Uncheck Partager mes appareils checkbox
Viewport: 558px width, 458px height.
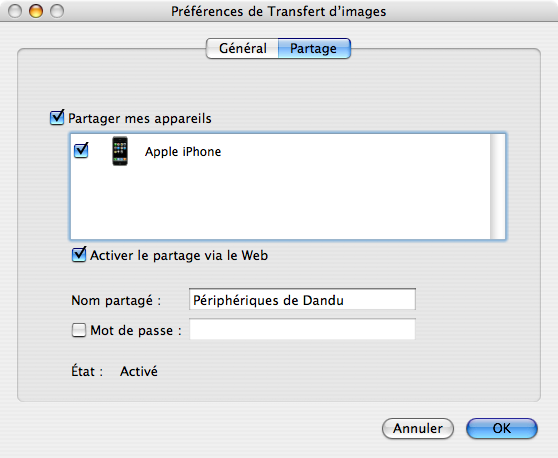click(57, 118)
